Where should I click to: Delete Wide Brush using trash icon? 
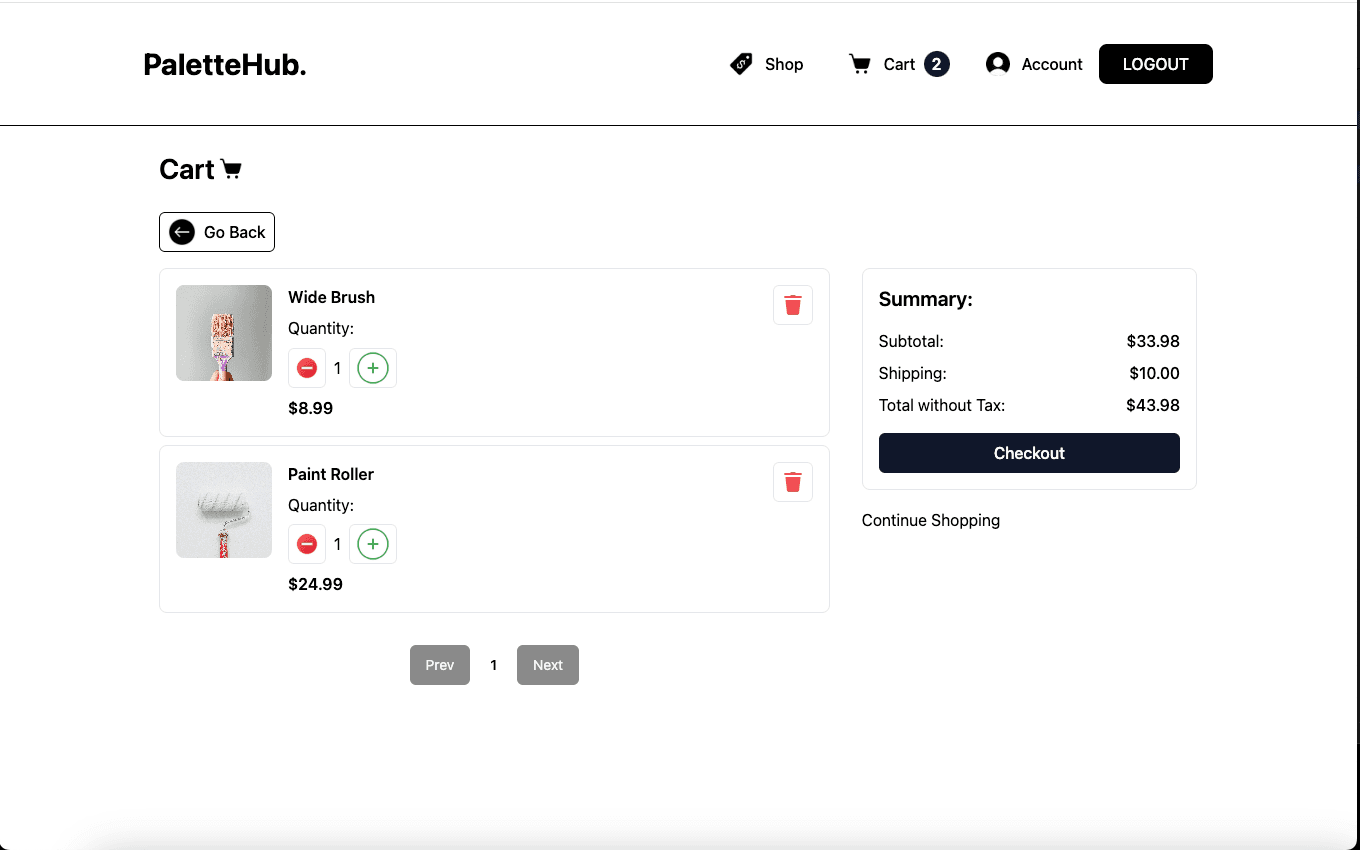792,305
